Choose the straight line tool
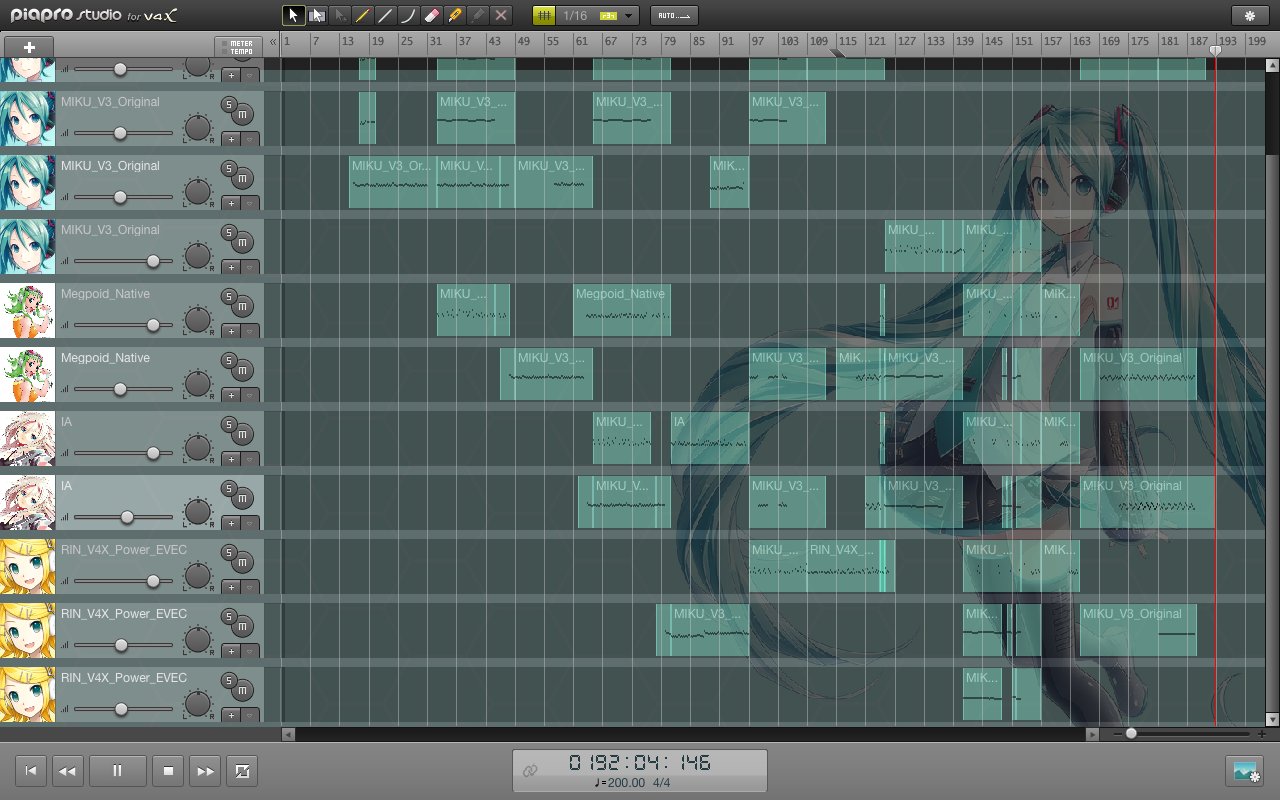Screen dimensions: 1280x800 (386, 15)
